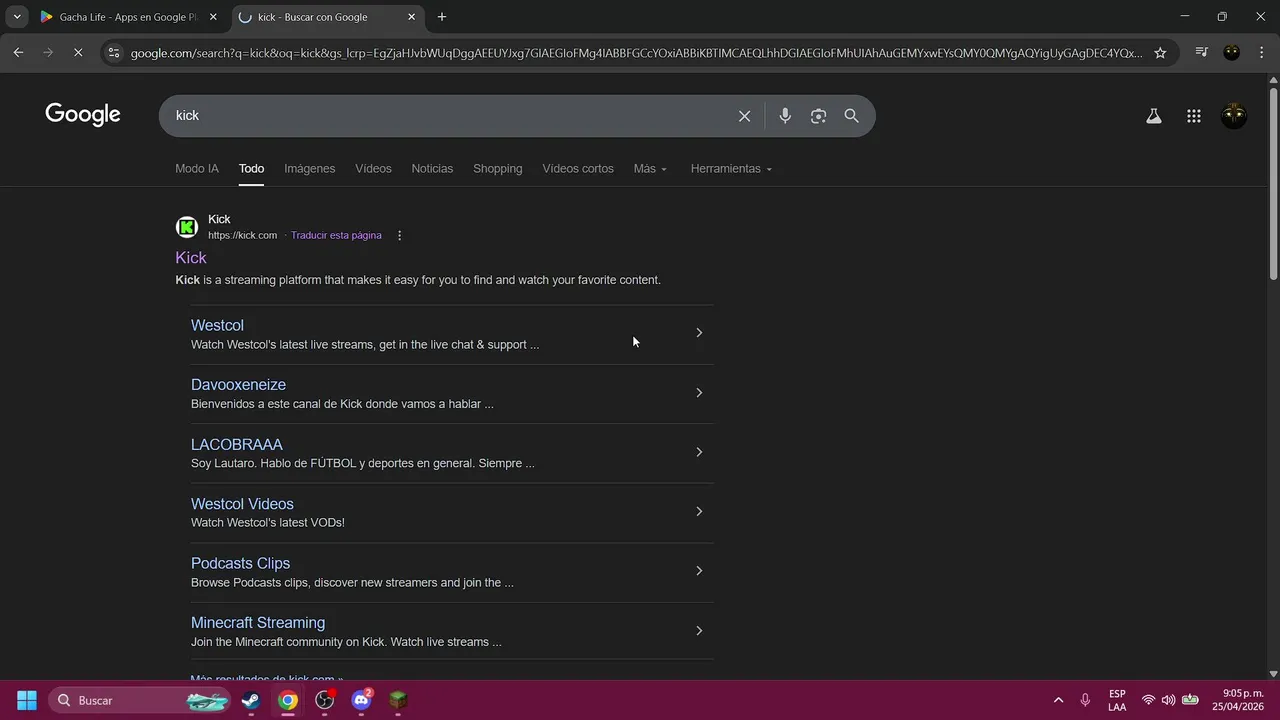1280x720 pixels.
Task: Switch to Vídeos tab
Action: [373, 169]
